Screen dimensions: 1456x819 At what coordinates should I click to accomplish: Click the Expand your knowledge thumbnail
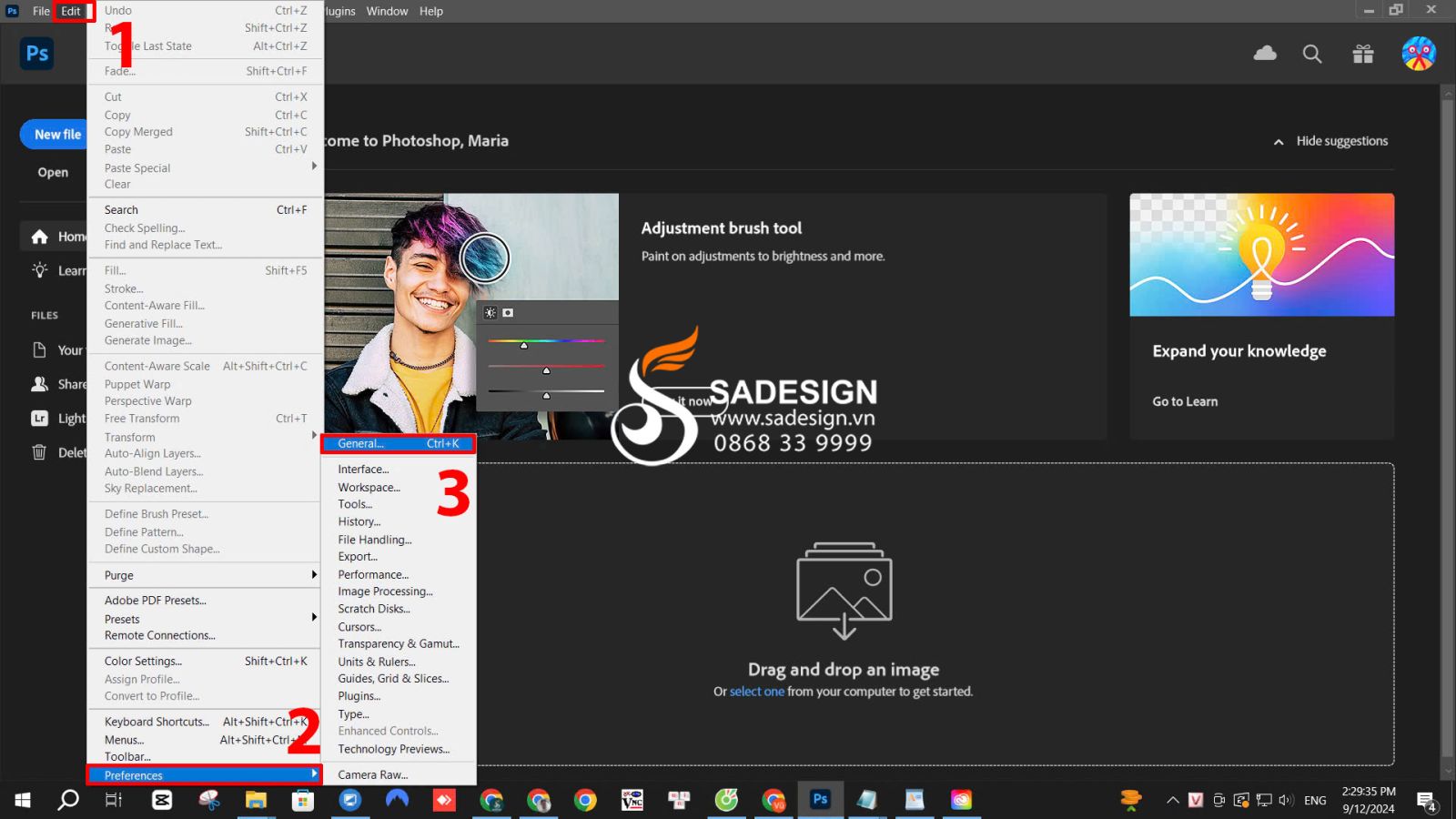(x=1262, y=255)
